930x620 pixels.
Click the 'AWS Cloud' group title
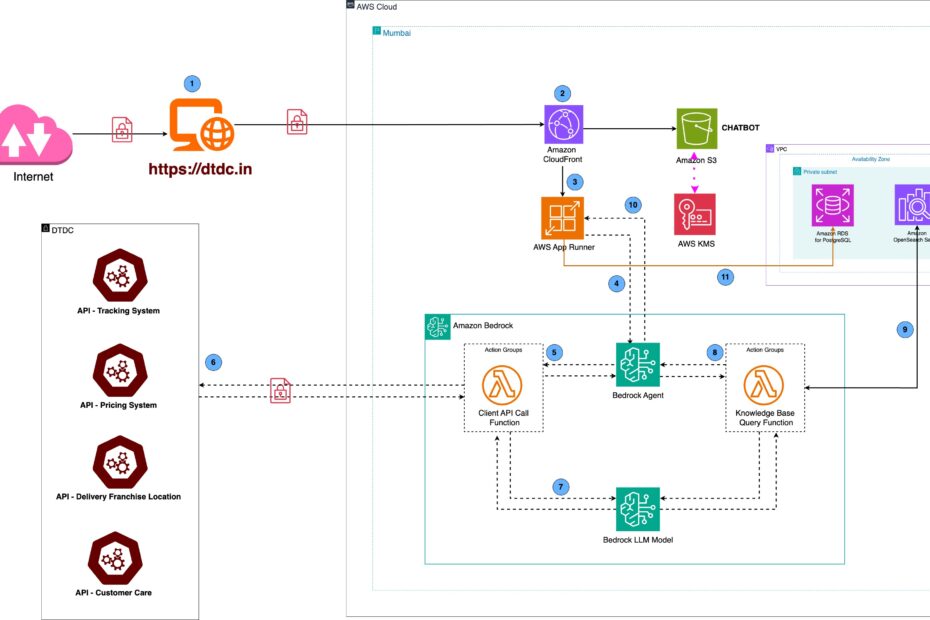tap(377, 7)
